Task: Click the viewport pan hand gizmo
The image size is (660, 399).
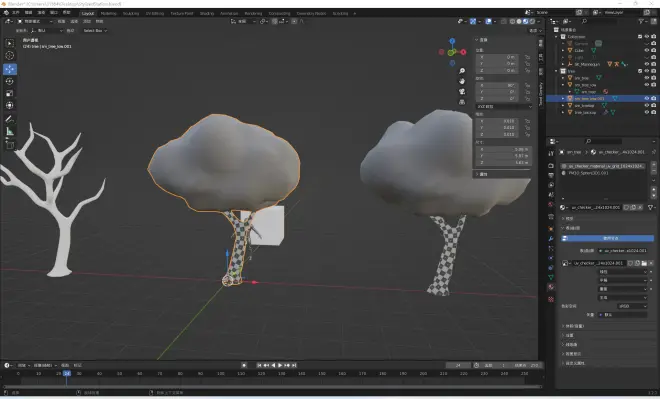Action: pos(462,81)
